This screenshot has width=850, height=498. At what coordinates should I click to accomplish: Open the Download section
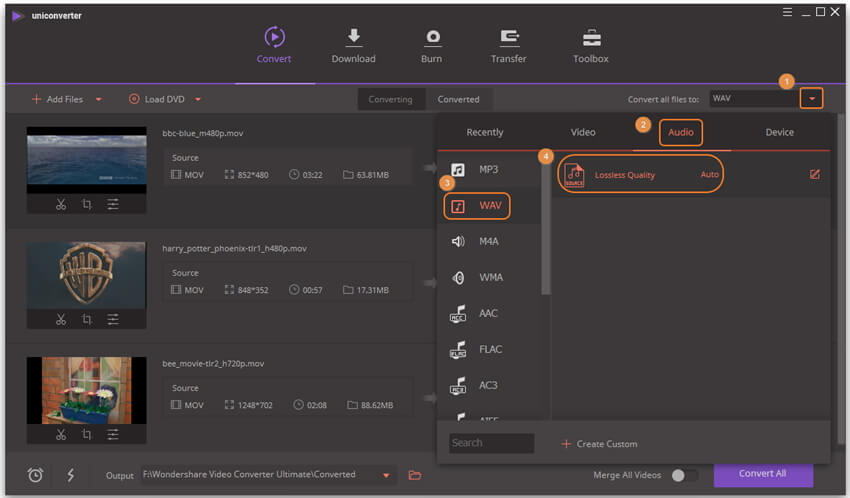353,45
